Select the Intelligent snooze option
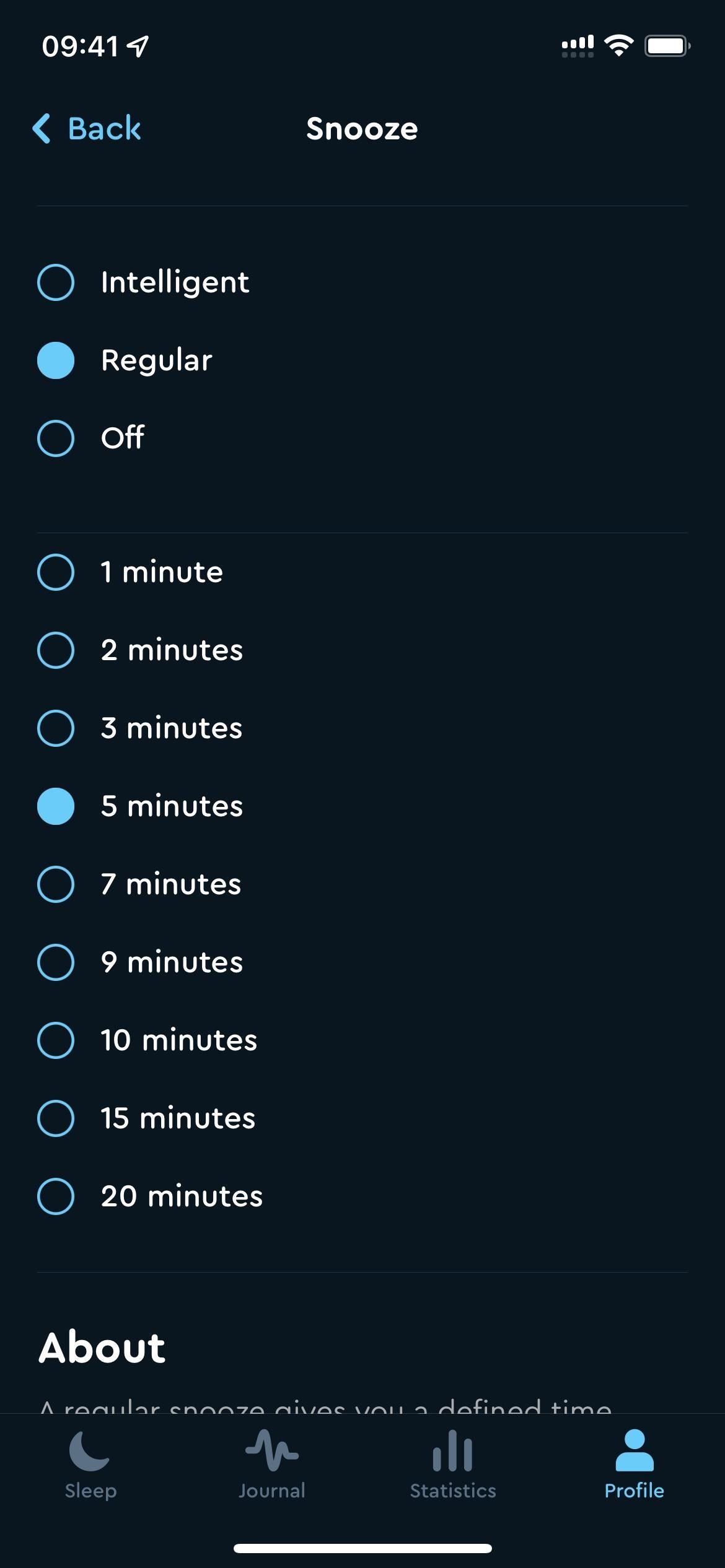This screenshot has height=1568, width=725. click(x=362, y=282)
